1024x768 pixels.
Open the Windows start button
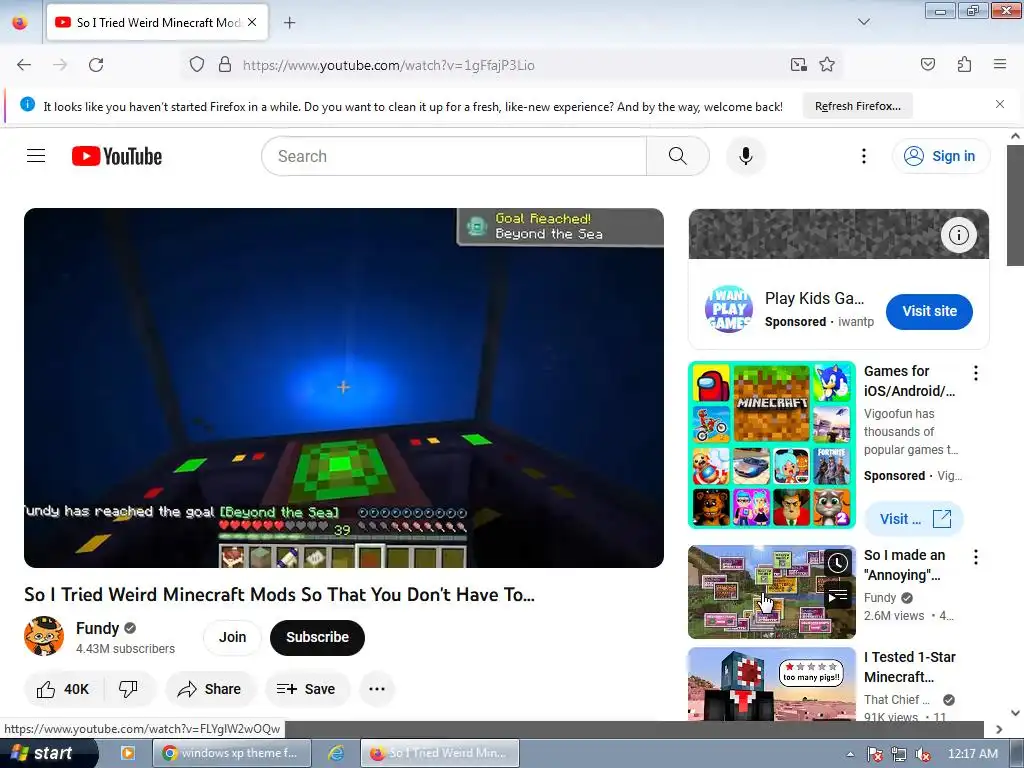48,753
